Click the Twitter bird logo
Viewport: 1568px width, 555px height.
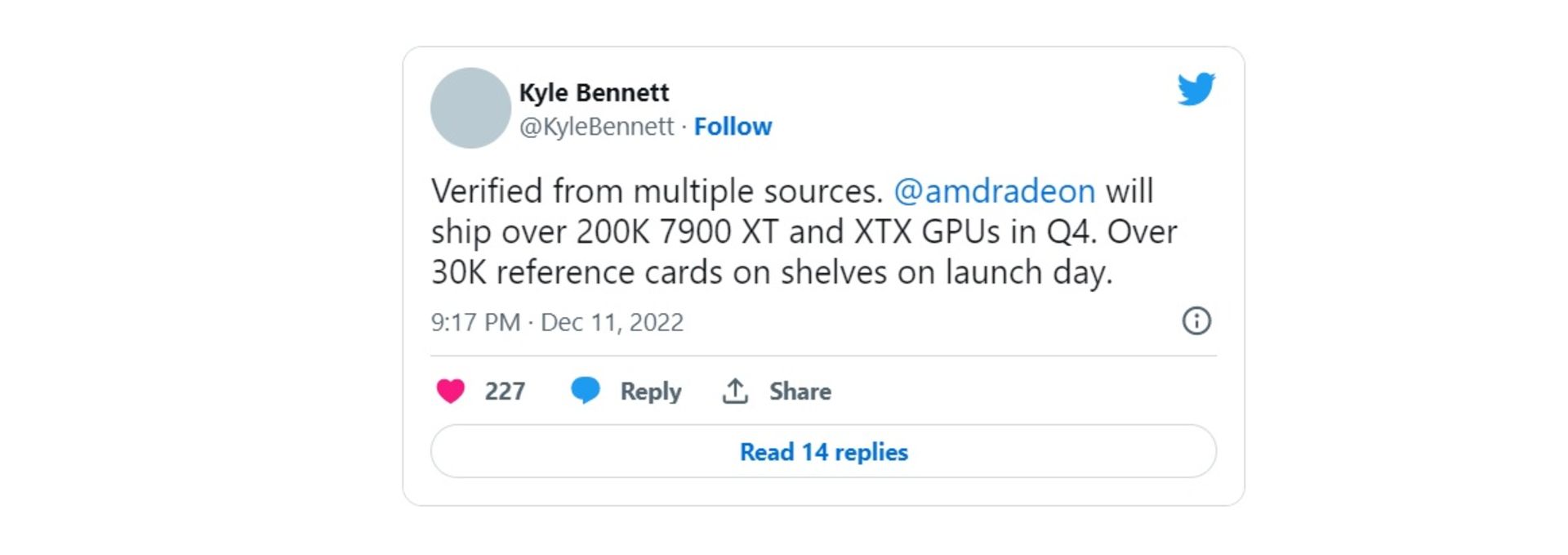1196,89
